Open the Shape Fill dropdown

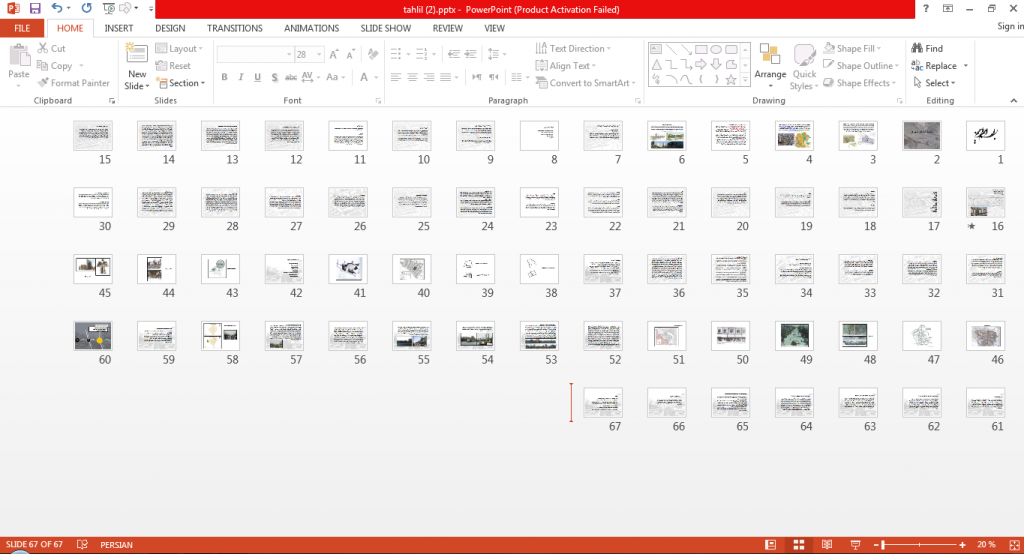tap(854, 48)
